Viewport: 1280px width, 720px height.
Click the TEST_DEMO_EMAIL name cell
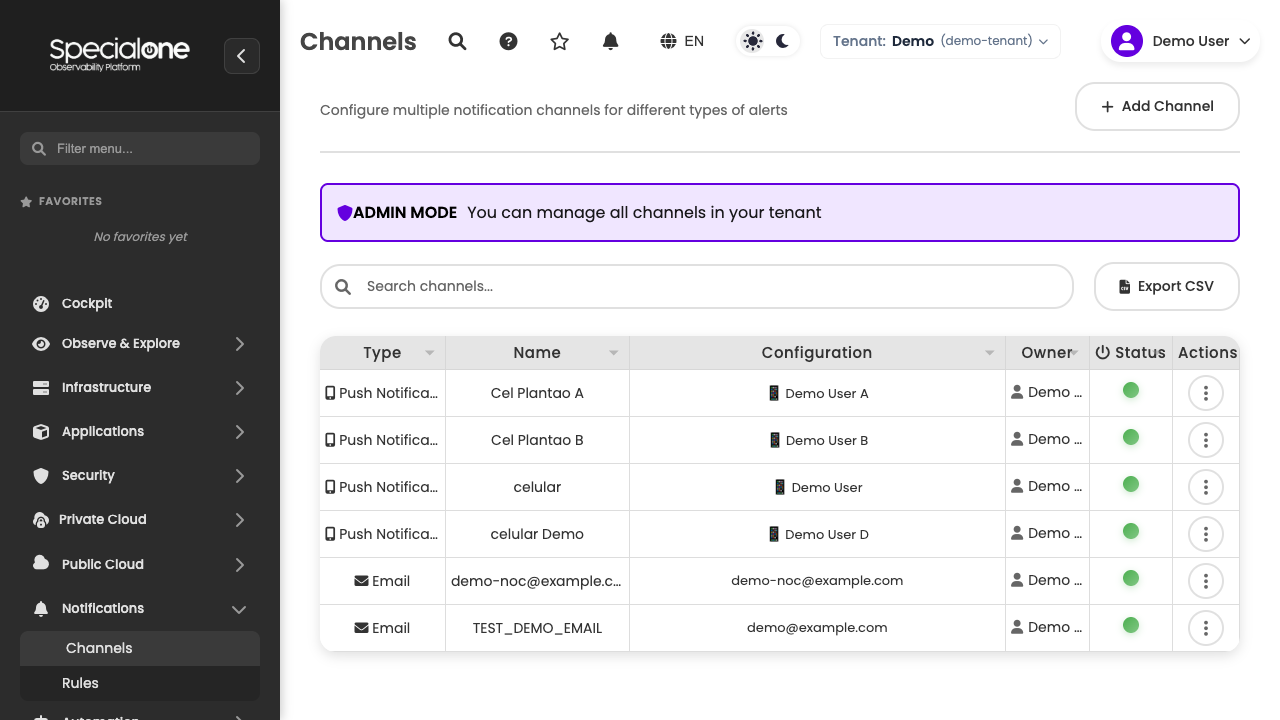[x=537, y=628]
